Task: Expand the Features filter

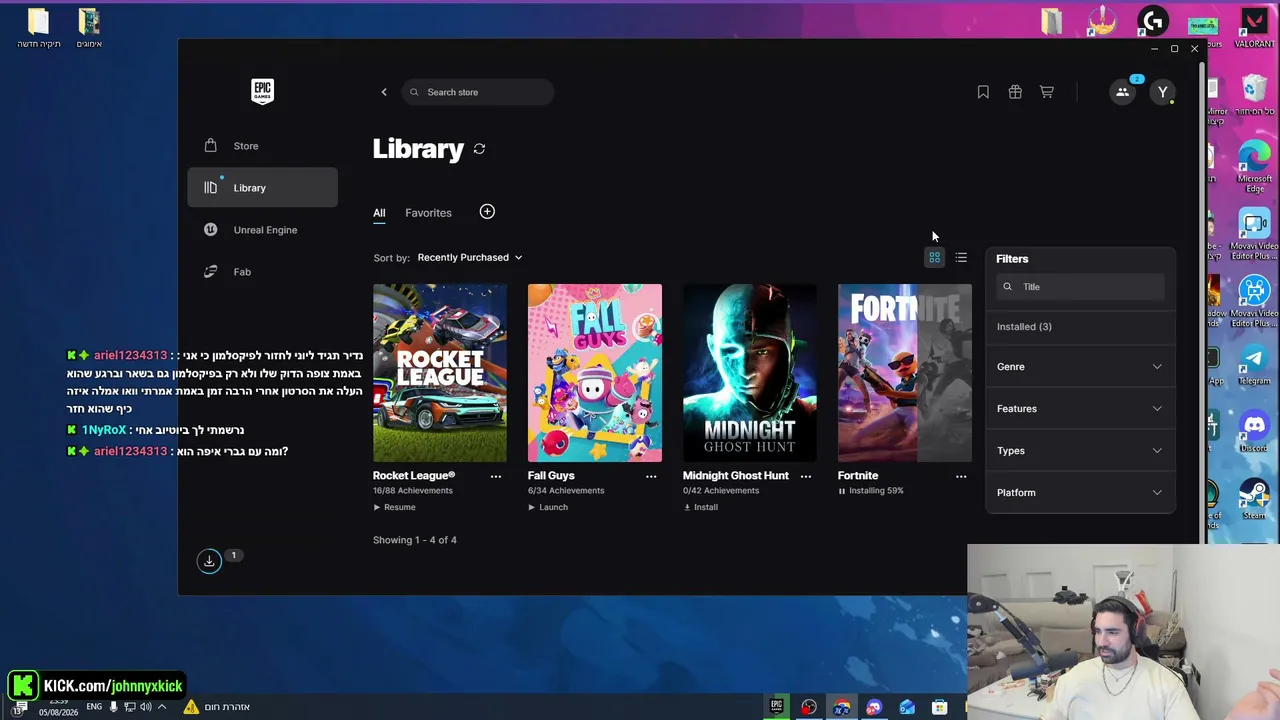Action: pos(1080,409)
